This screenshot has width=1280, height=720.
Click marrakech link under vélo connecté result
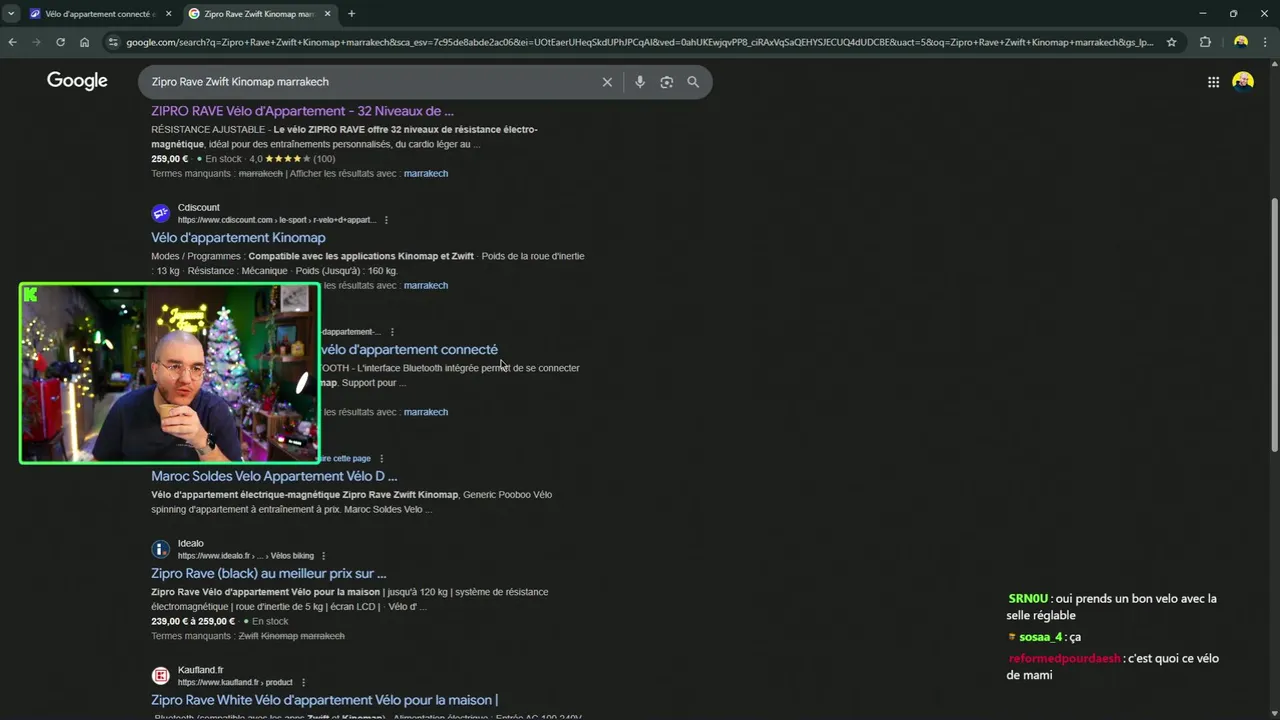coord(426,412)
